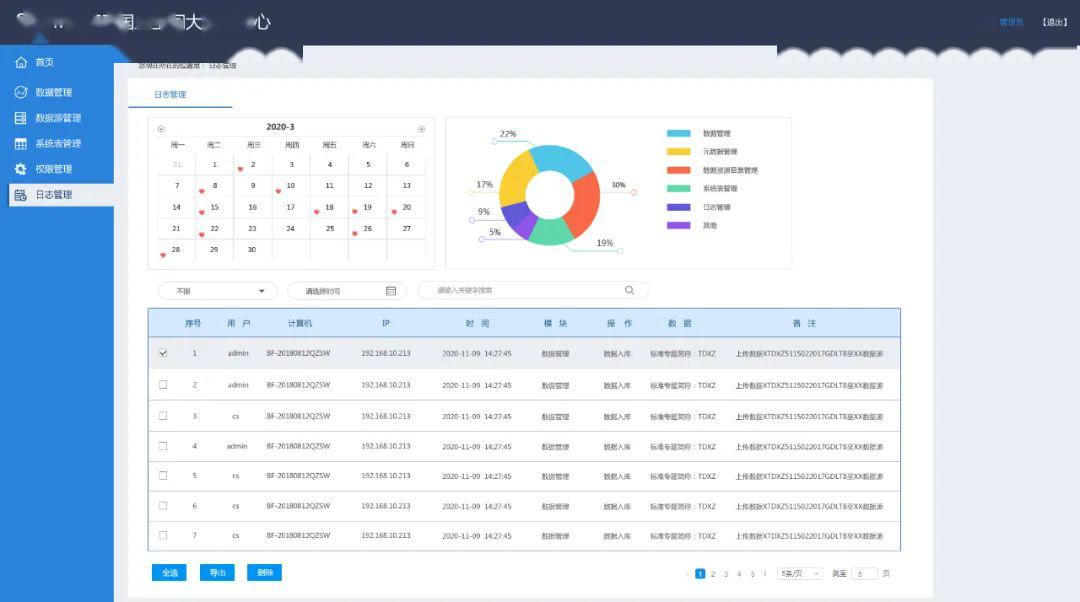The image size is (1080, 602).
Task: Click the 30% orange donut segment
Action: click(585, 204)
